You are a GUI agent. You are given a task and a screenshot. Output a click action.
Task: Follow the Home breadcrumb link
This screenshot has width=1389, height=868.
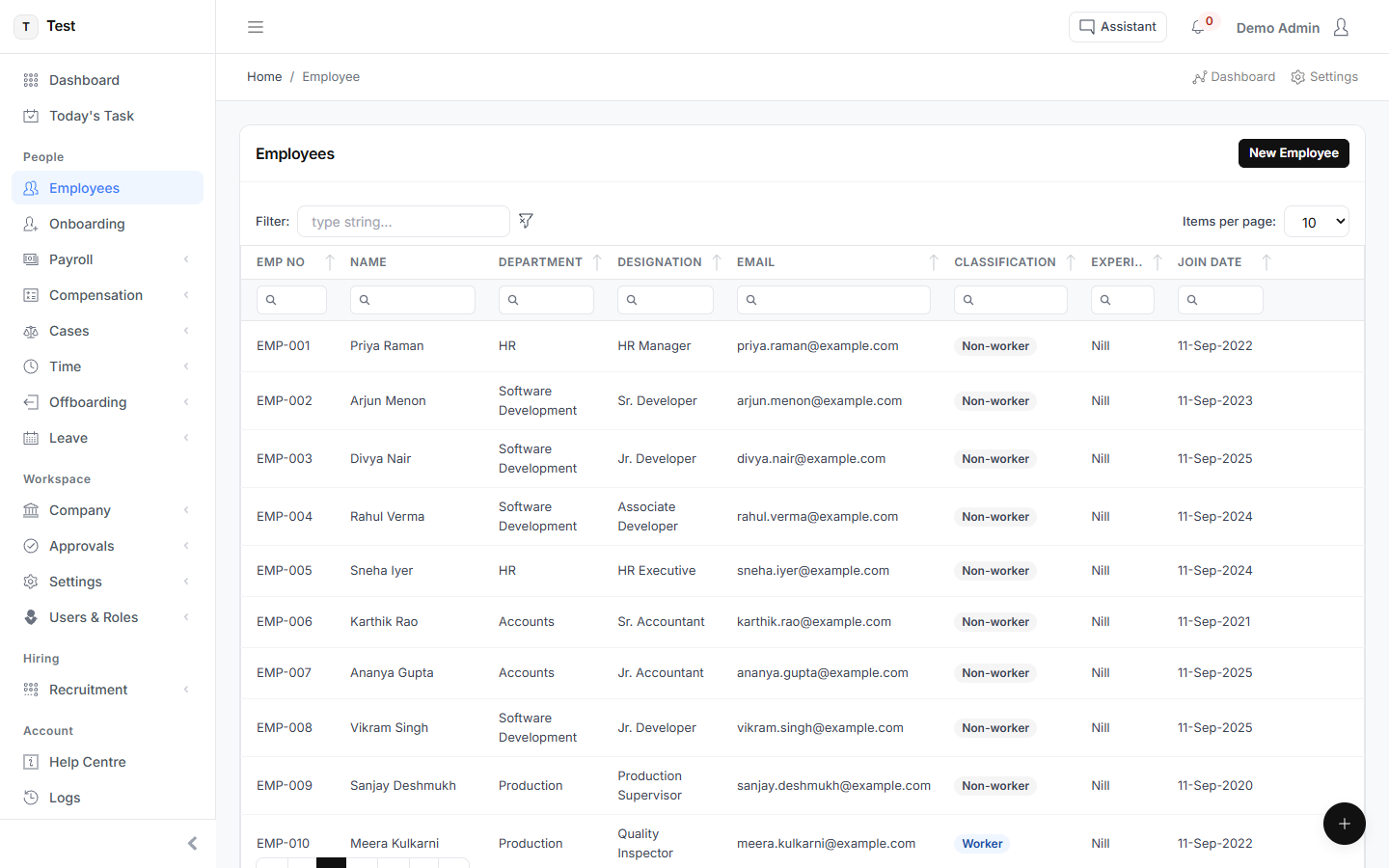[x=264, y=77]
